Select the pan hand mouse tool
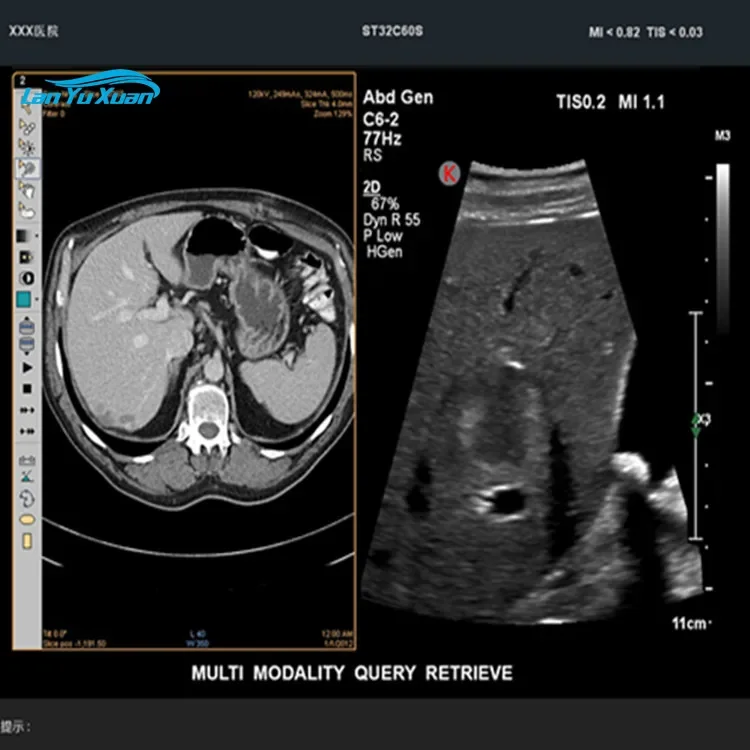 (x=27, y=190)
